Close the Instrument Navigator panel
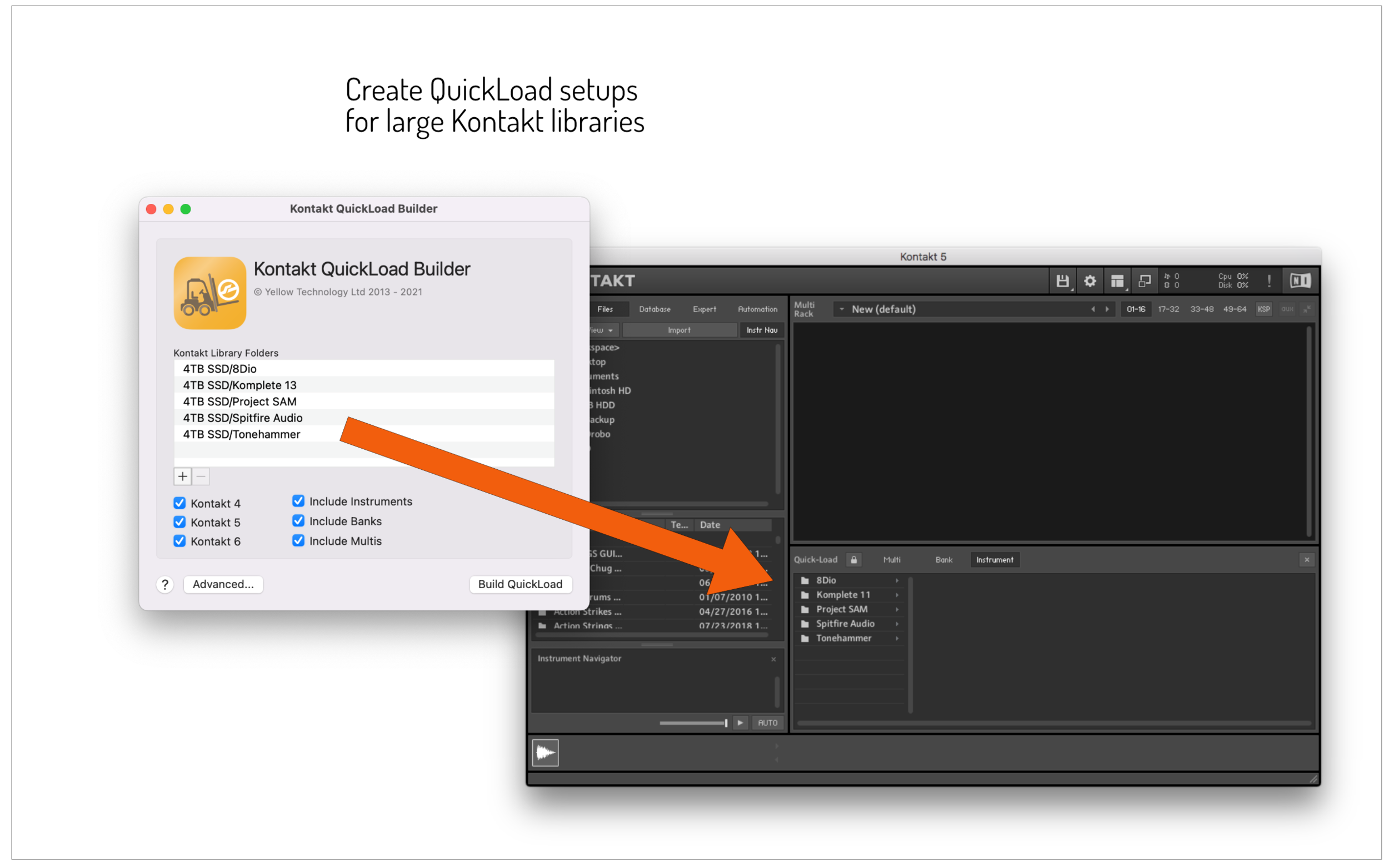 [x=773, y=659]
